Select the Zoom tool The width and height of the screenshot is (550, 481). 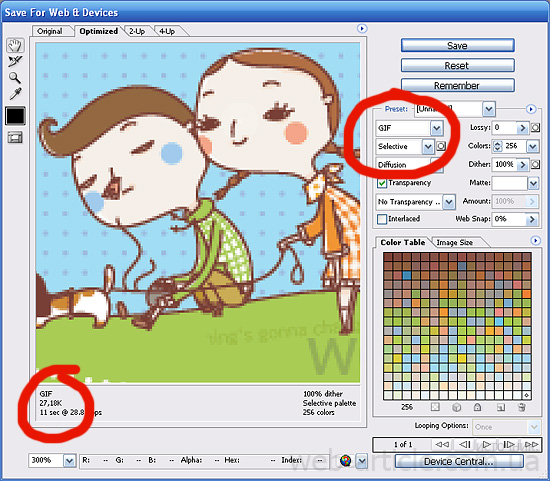15,78
